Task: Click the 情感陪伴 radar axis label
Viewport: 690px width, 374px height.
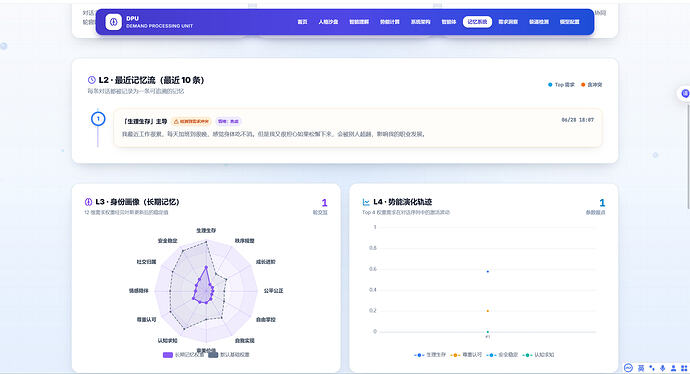Action: [x=138, y=291]
